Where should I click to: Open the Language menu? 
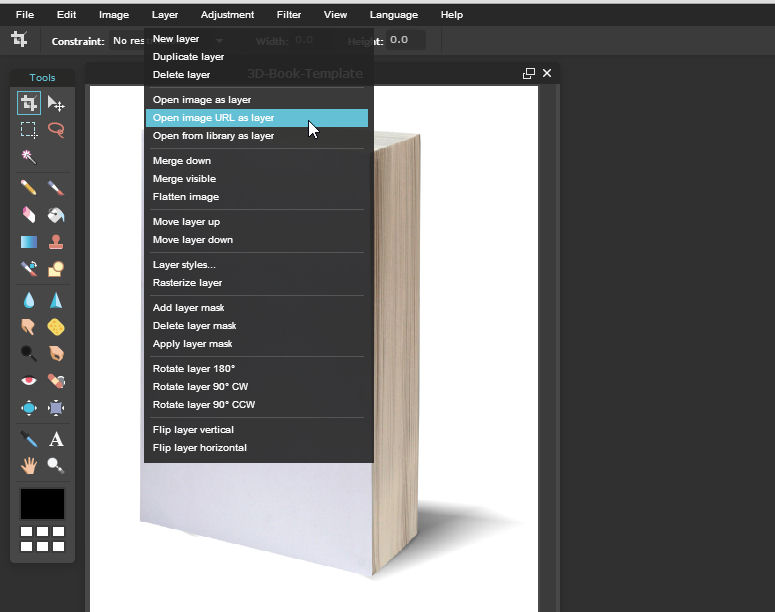(x=393, y=15)
